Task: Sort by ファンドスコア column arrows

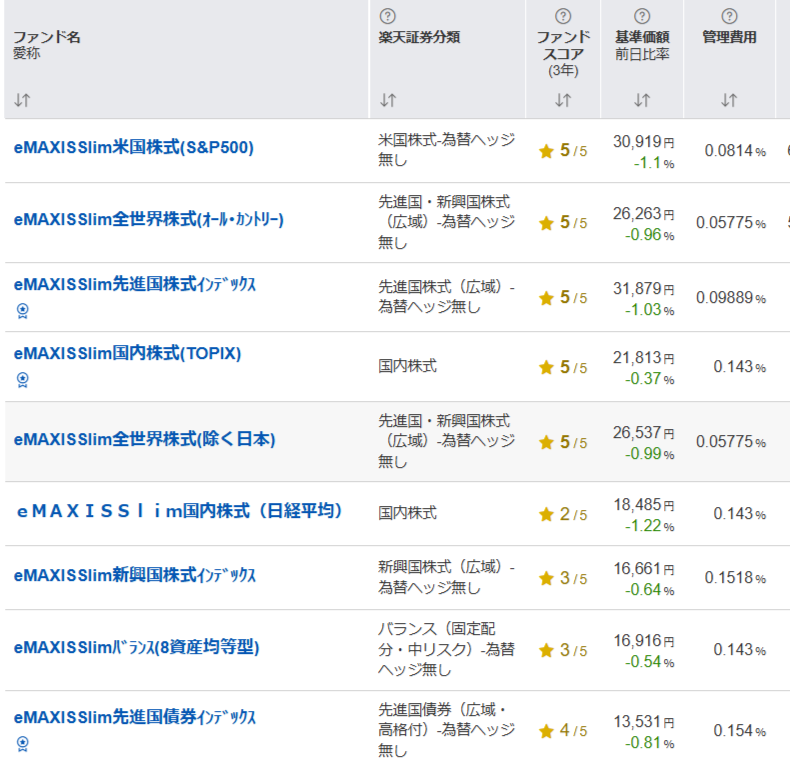Action: (x=563, y=100)
